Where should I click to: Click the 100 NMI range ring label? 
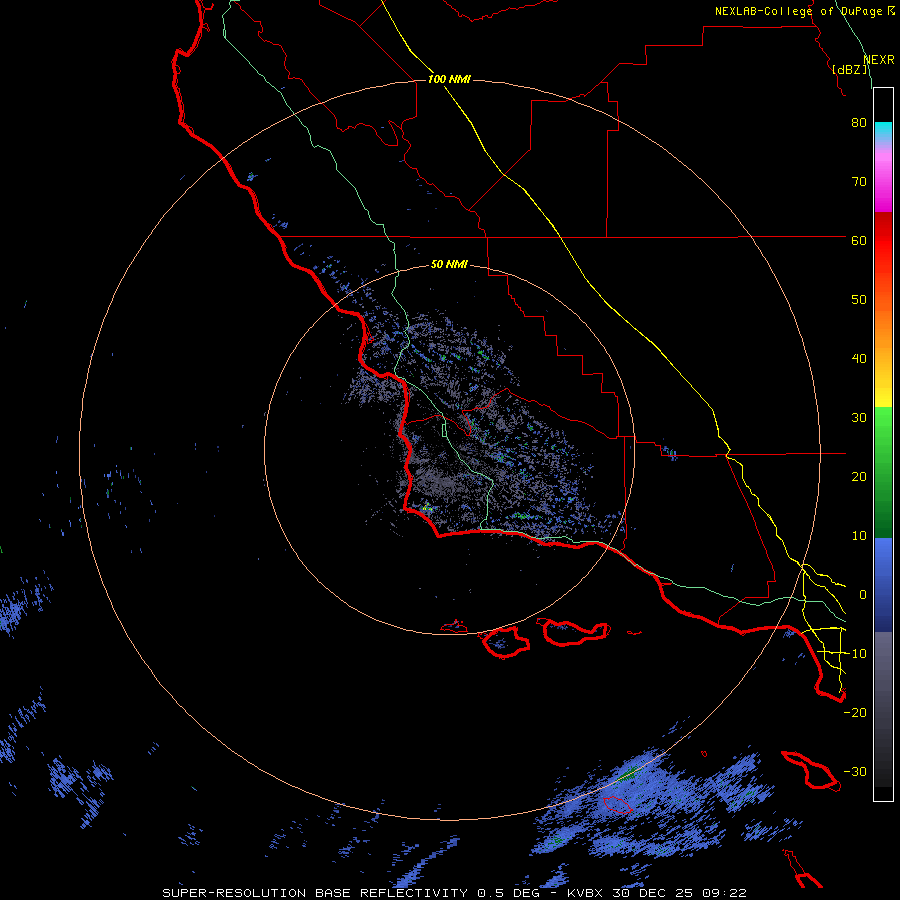coord(449,79)
